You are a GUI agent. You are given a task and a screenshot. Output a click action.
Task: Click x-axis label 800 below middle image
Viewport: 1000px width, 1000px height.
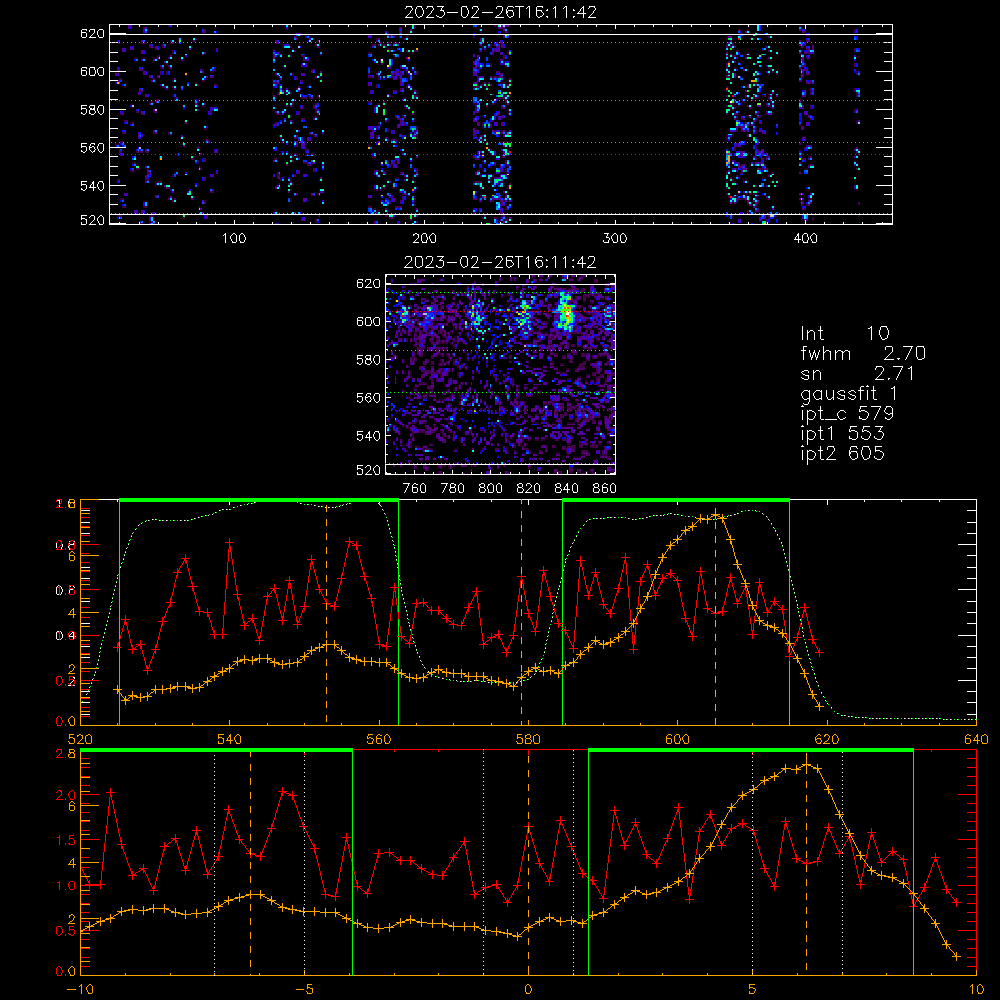point(490,489)
